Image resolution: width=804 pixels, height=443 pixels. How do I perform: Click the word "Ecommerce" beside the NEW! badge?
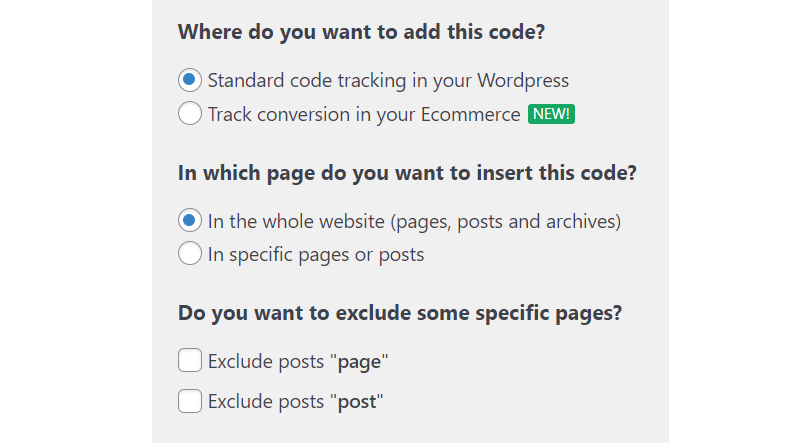pyautogui.click(x=470, y=114)
